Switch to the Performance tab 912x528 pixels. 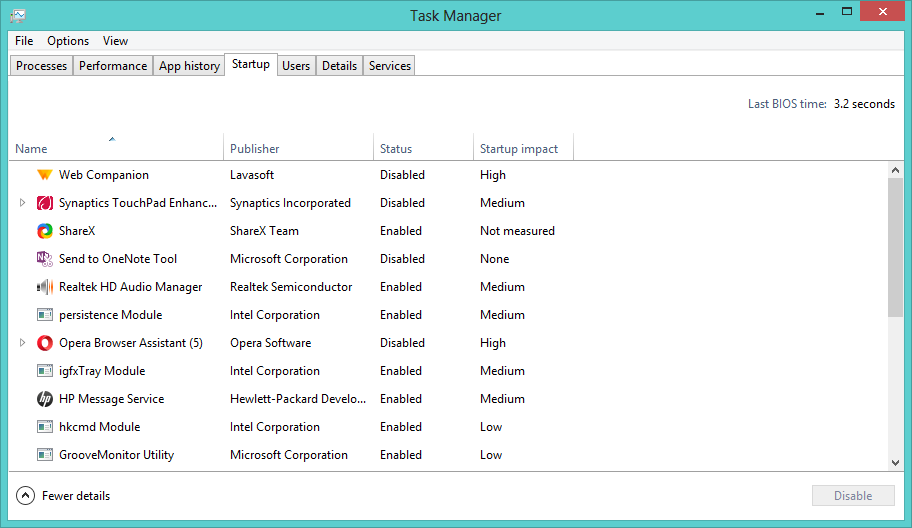pos(113,66)
